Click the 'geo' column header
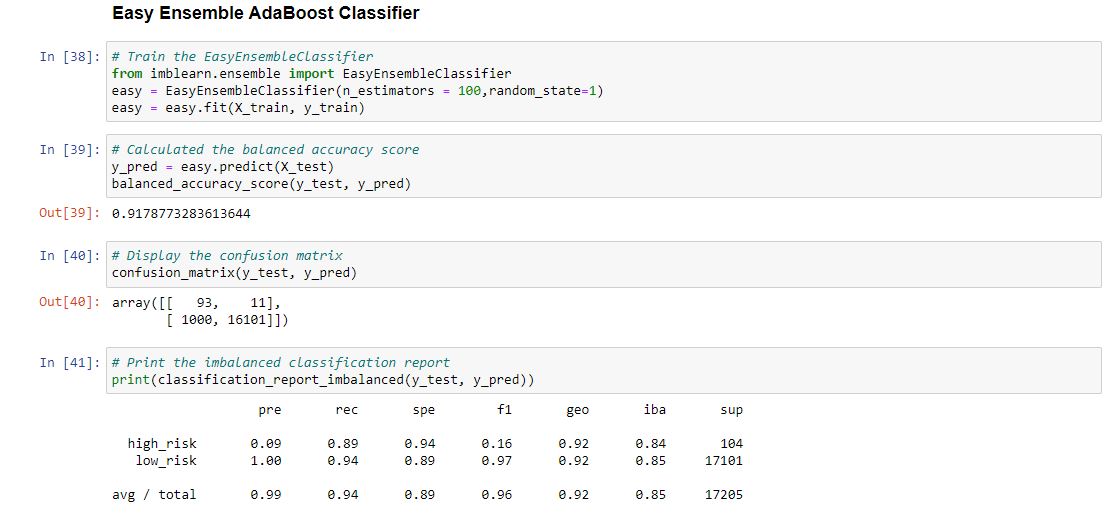Image resolution: width=1118 pixels, height=518 pixels. point(578,410)
